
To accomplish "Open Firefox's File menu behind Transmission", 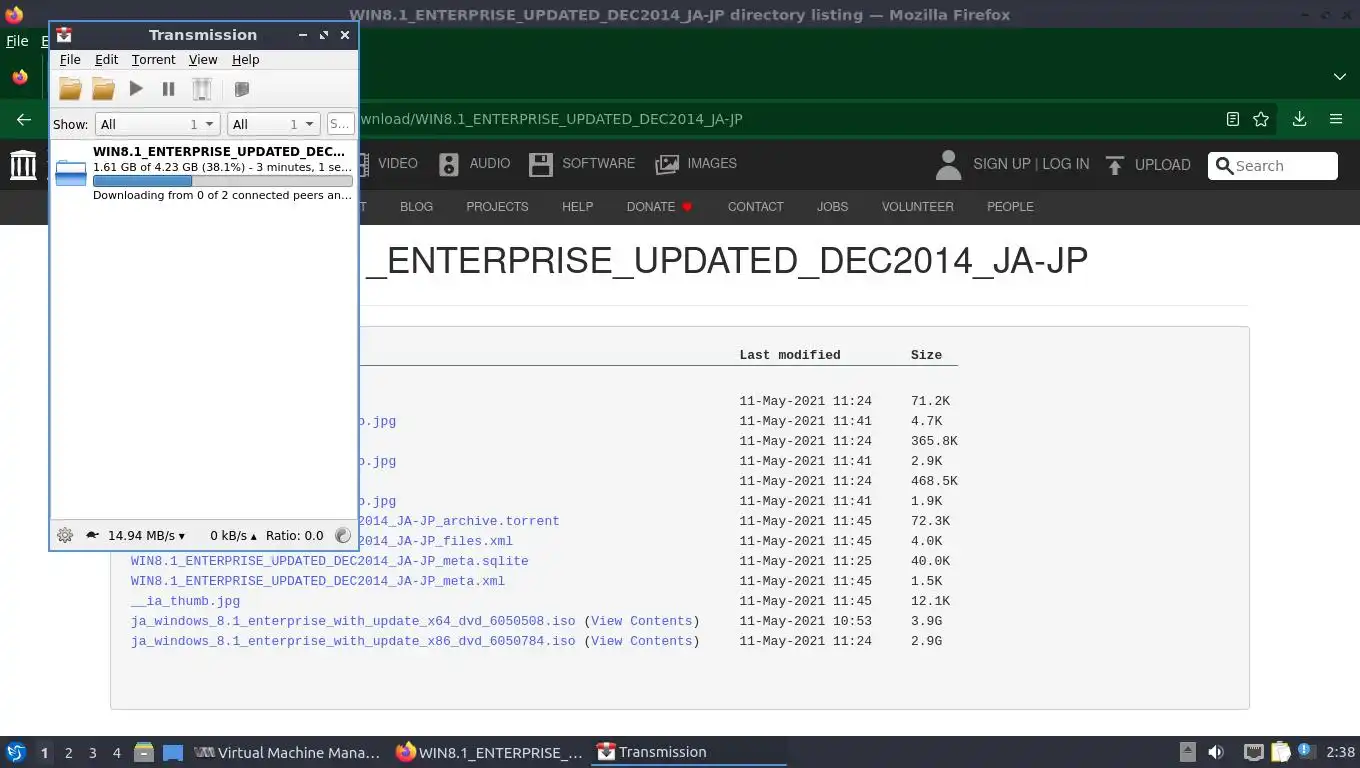I will 17,41.
